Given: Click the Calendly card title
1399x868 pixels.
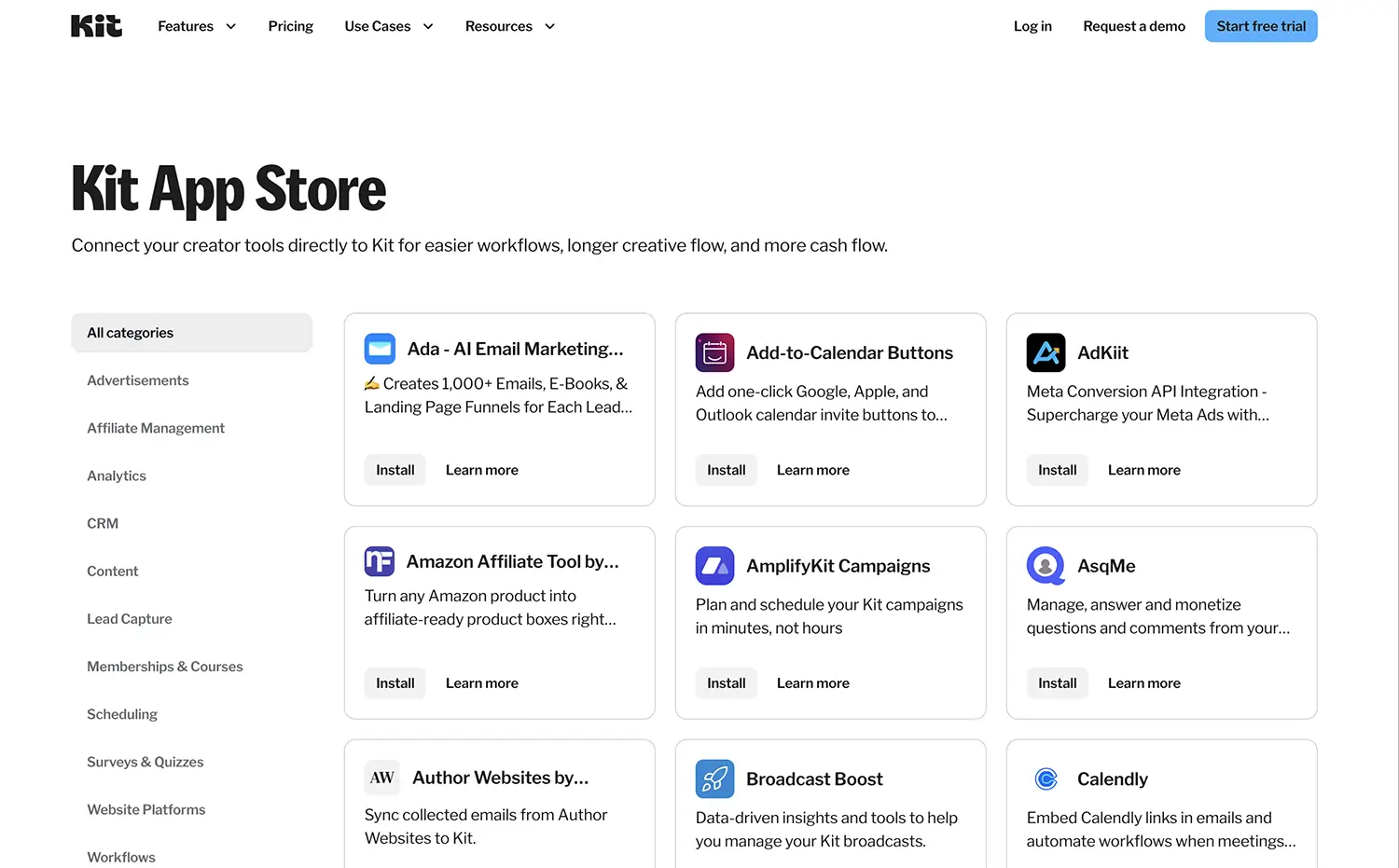Looking at the screenshot, I should [x=1112, y=778].
